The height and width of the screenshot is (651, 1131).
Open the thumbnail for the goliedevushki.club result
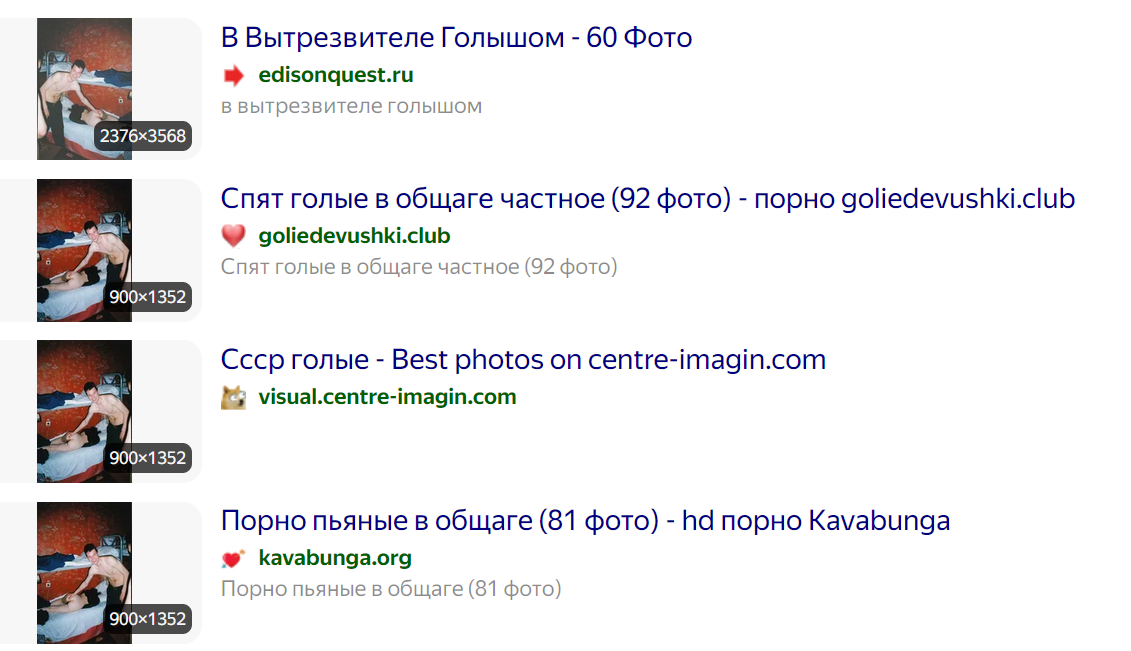point(84,240)
